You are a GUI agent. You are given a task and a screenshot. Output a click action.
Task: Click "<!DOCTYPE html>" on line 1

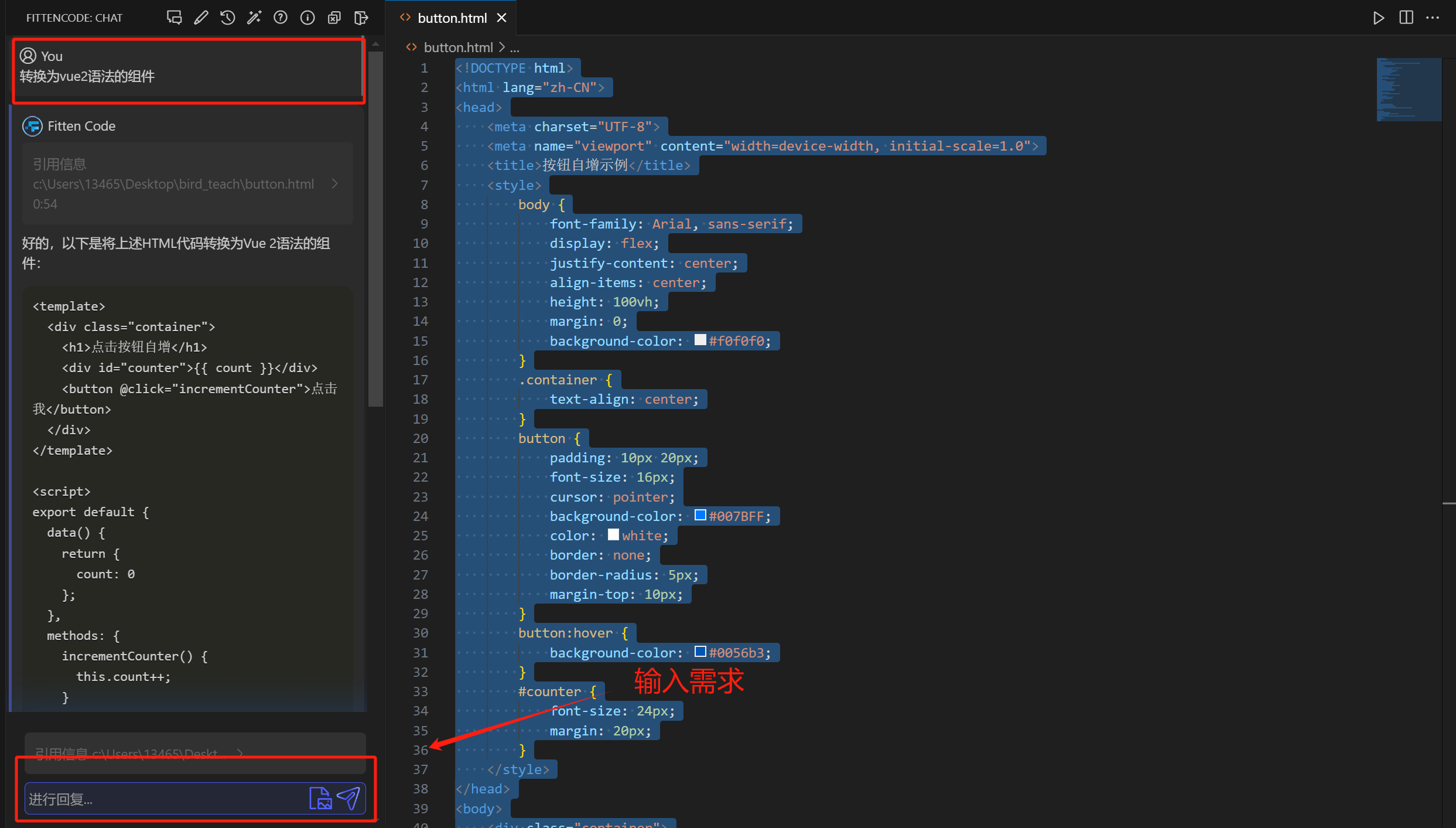tap(514, 68)
